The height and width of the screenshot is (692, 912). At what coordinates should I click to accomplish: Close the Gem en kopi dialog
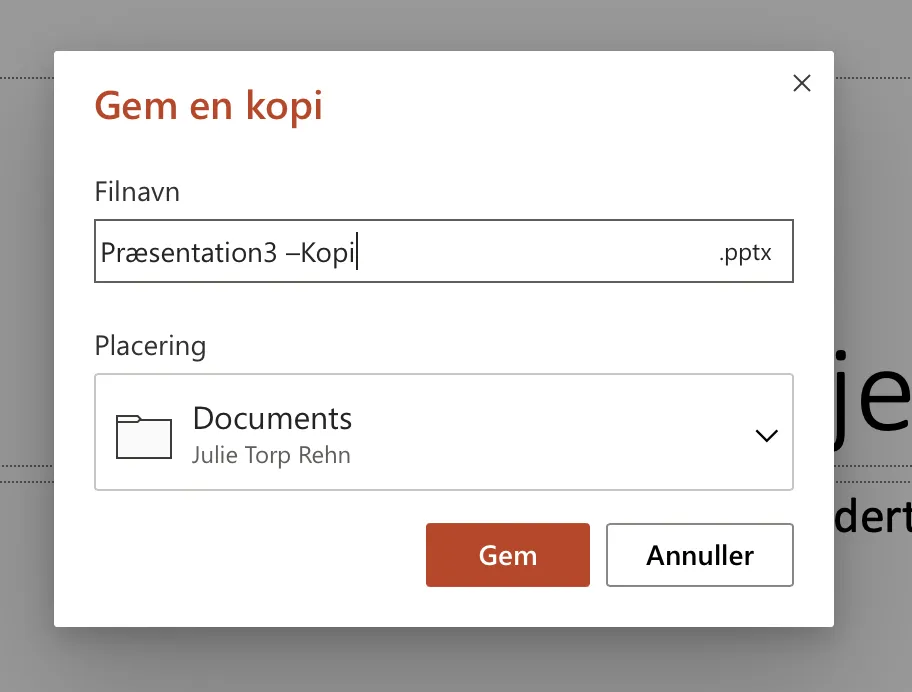tap(801, 83)
